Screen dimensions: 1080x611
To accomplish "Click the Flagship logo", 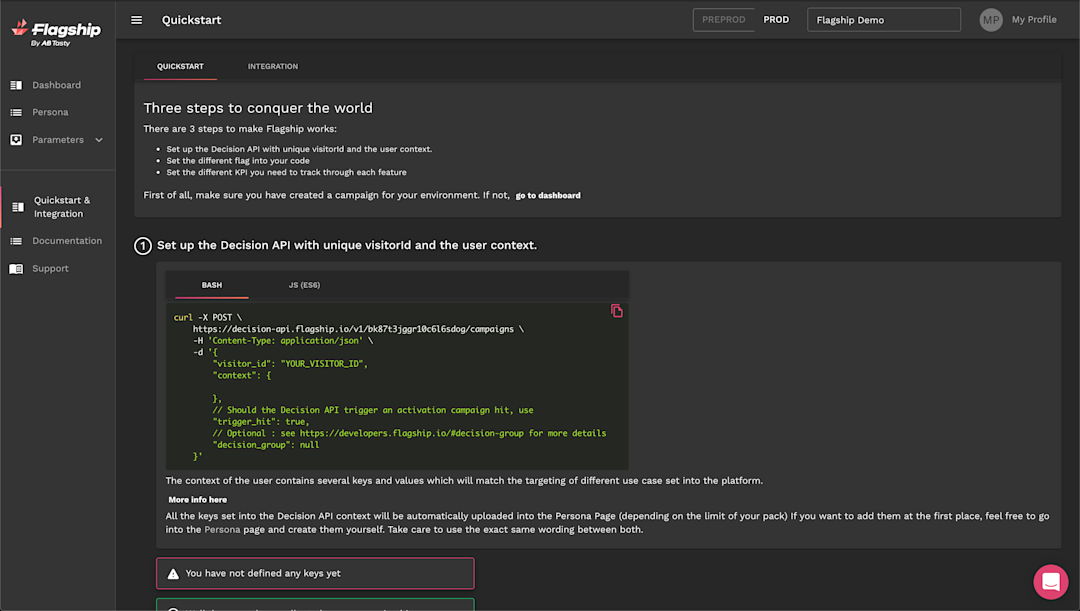I will pyautogui.click(x=56, y=32).
